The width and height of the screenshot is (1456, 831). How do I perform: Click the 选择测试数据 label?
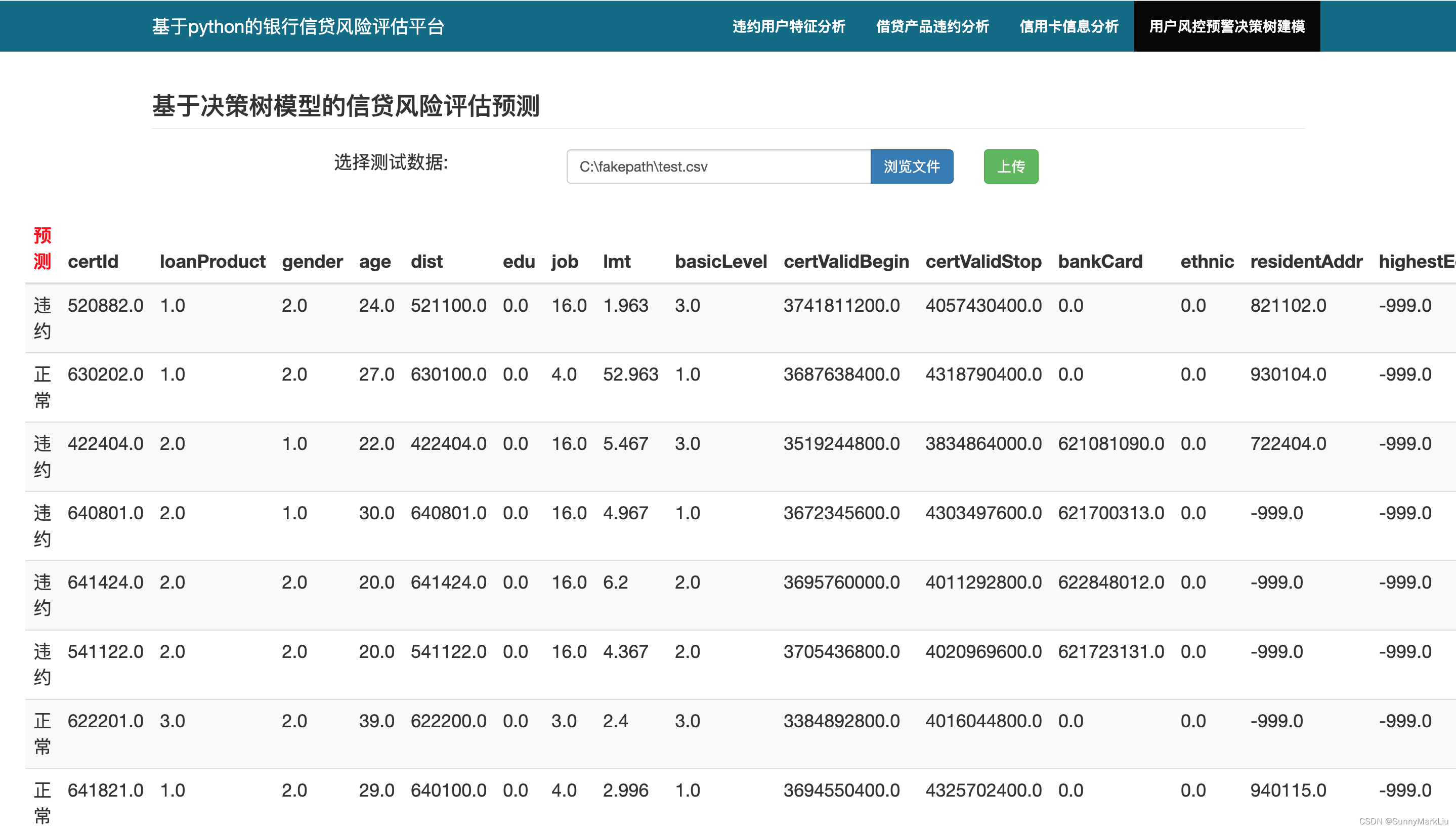[x=391, y=162]
